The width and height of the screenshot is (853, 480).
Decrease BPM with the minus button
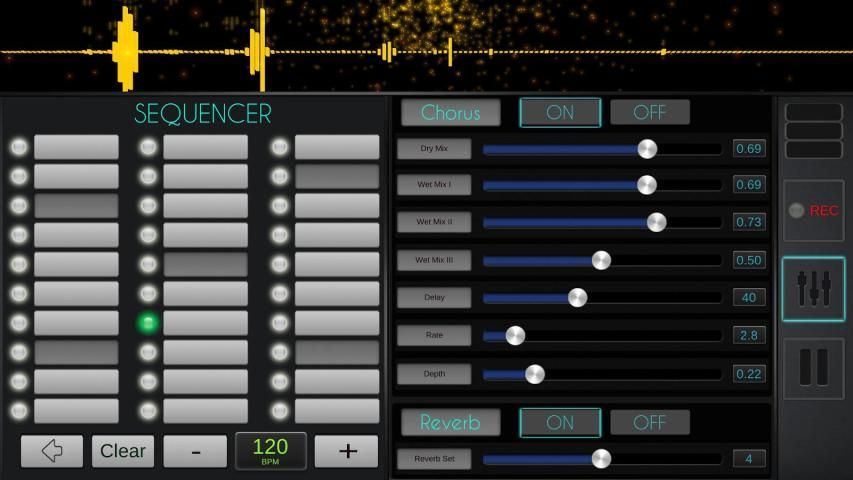[x=195, y=451]
